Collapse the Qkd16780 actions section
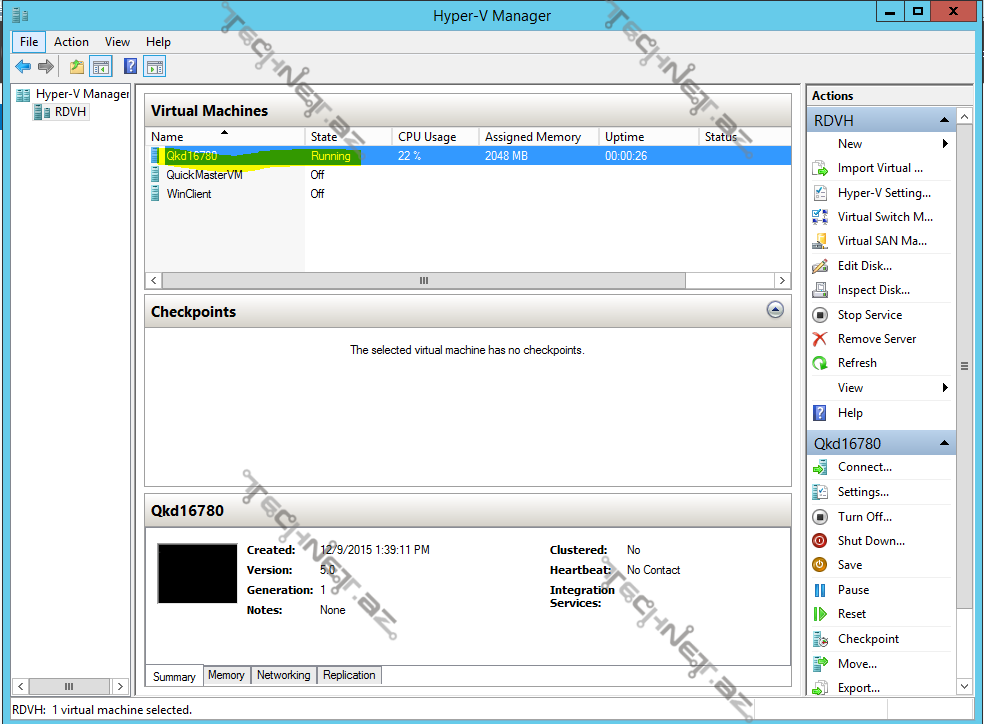Image resolution: width=984 pixels, height=724 pixels. (943, 444)
